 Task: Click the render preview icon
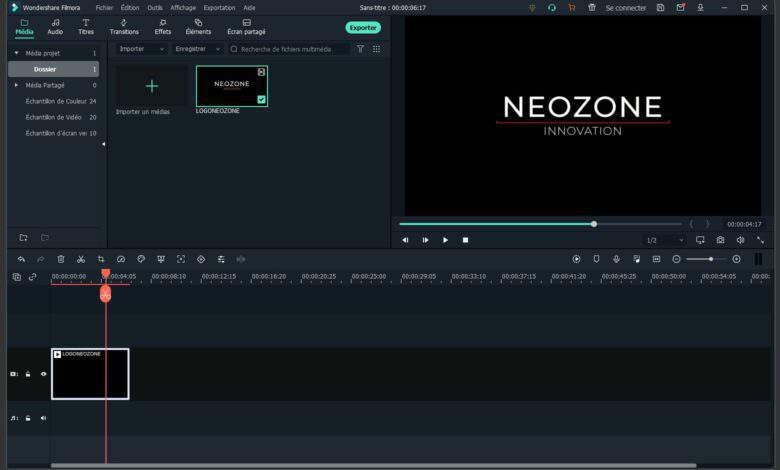(x=576, y=259)
